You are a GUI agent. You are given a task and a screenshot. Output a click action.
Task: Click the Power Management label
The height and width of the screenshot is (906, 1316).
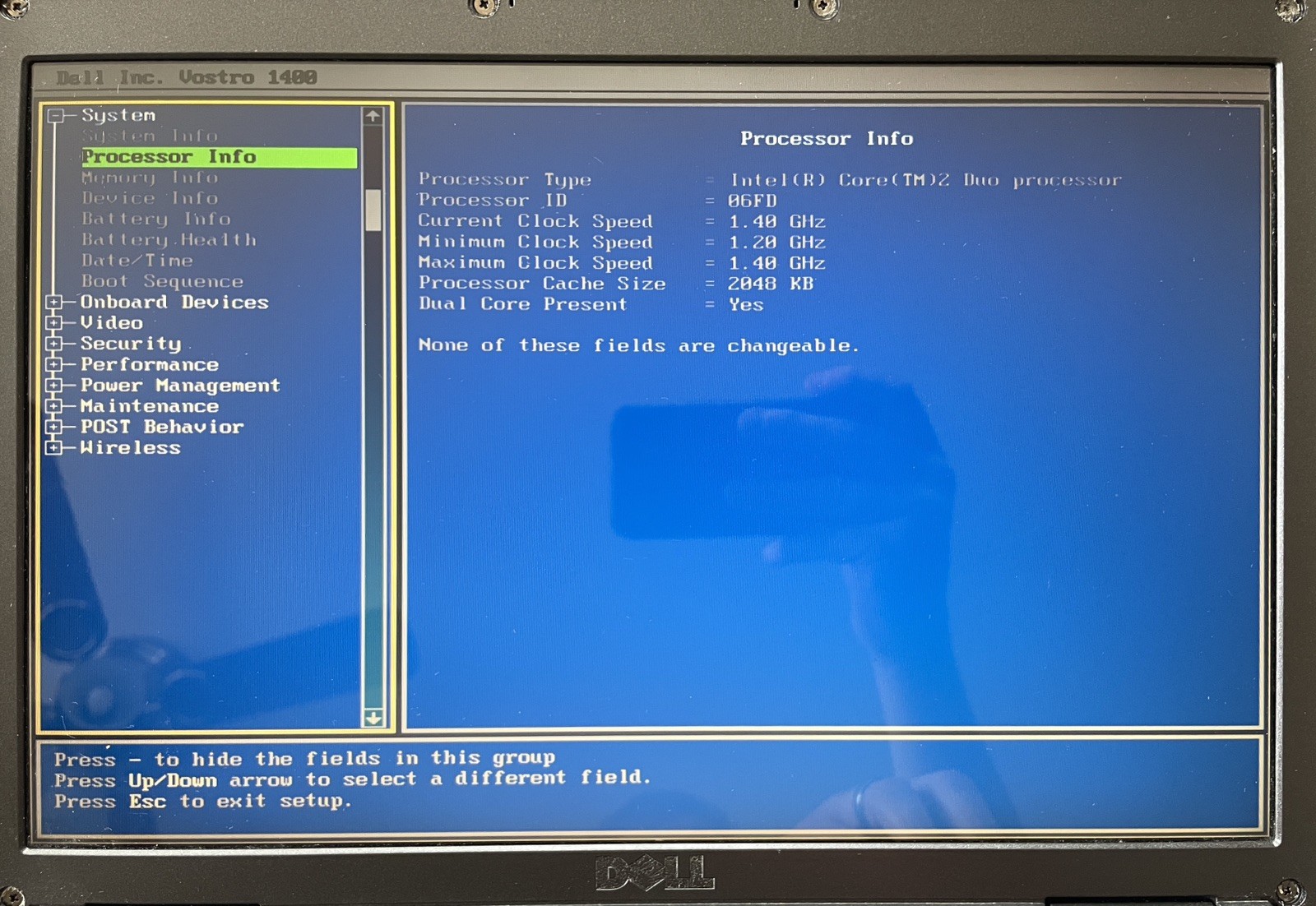180,386
